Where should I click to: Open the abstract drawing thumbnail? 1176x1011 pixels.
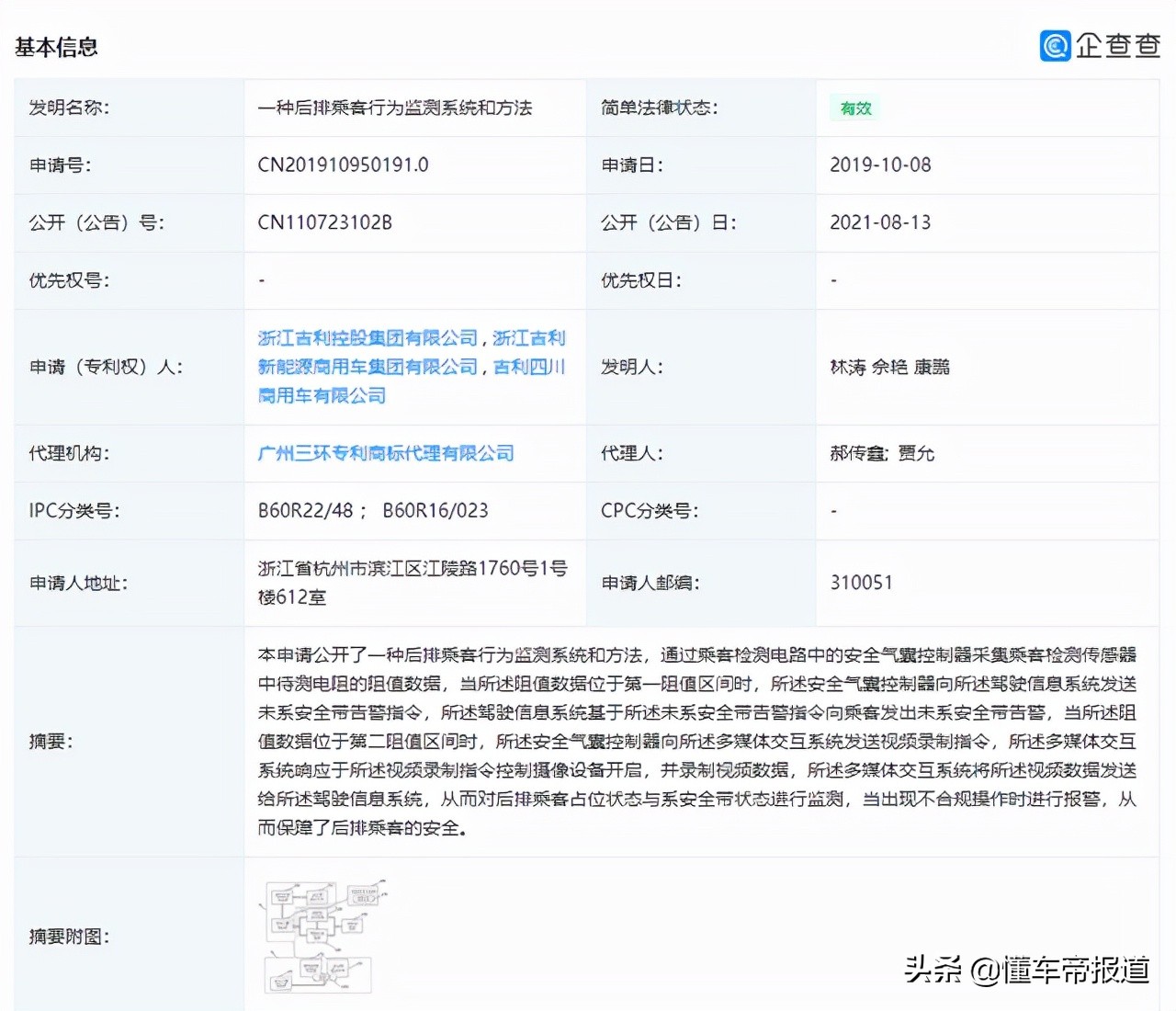tap(323, 937)
